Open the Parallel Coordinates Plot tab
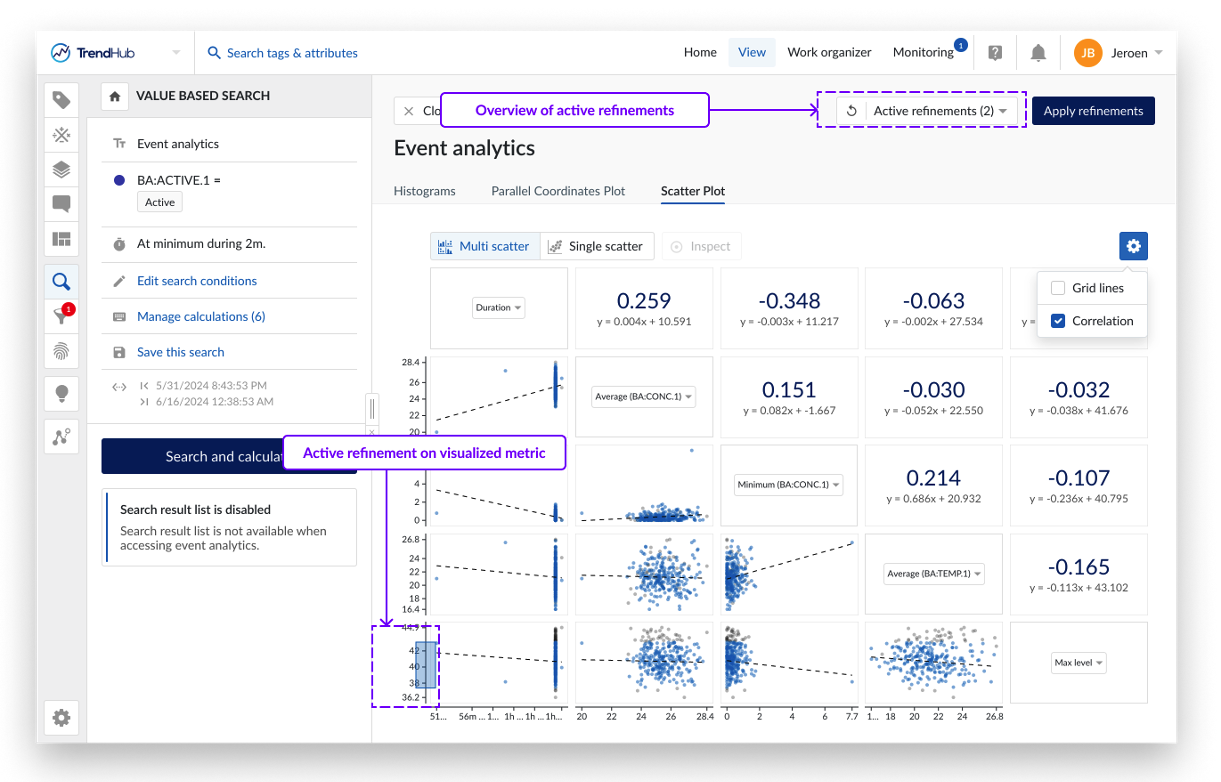The image size is (1221, 782). (557, 191)
